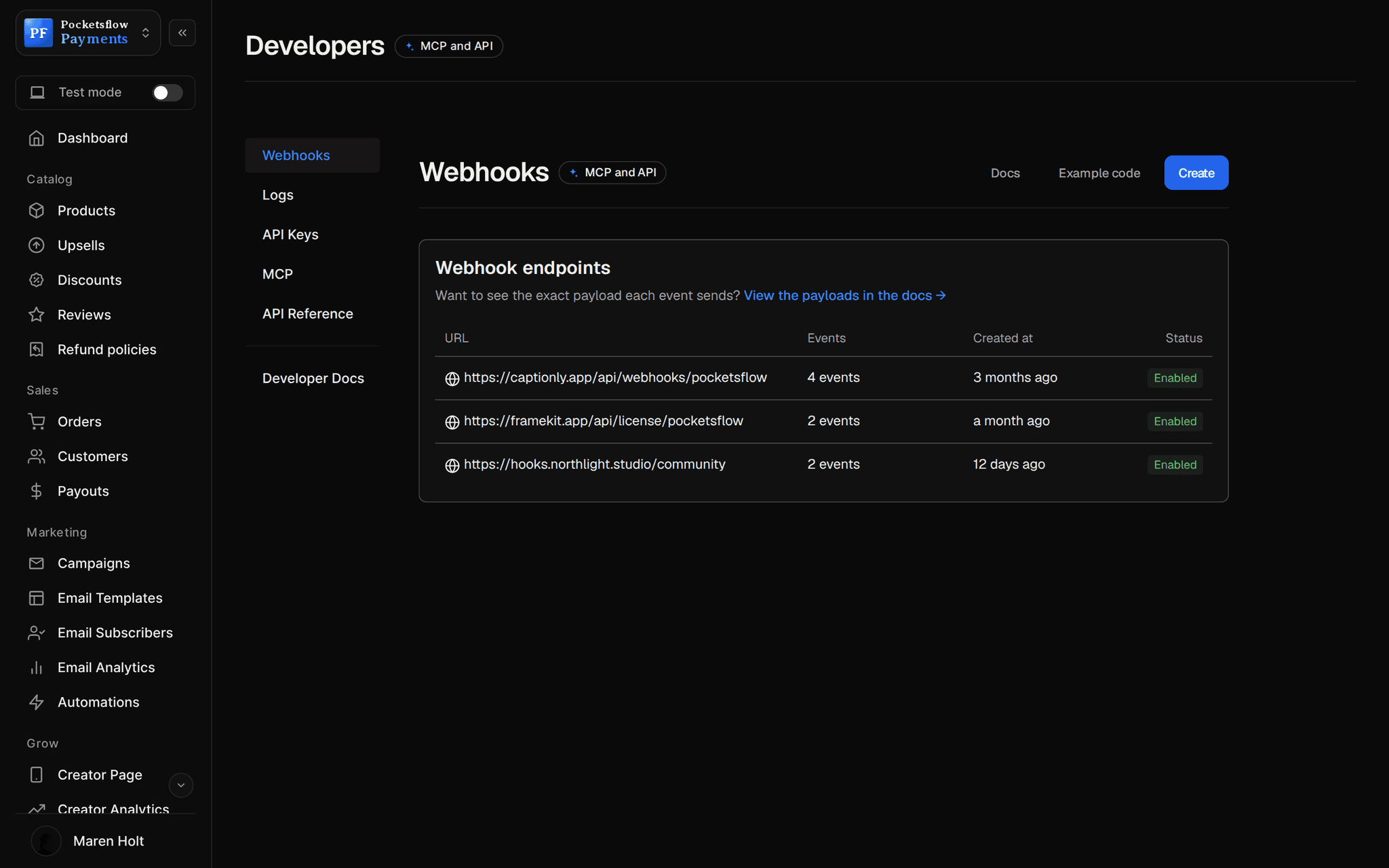Image resolution: width=1389 pixels, height=868 pixels.
Task: Click the 4 events cell
Action: (x=834, y=378)
